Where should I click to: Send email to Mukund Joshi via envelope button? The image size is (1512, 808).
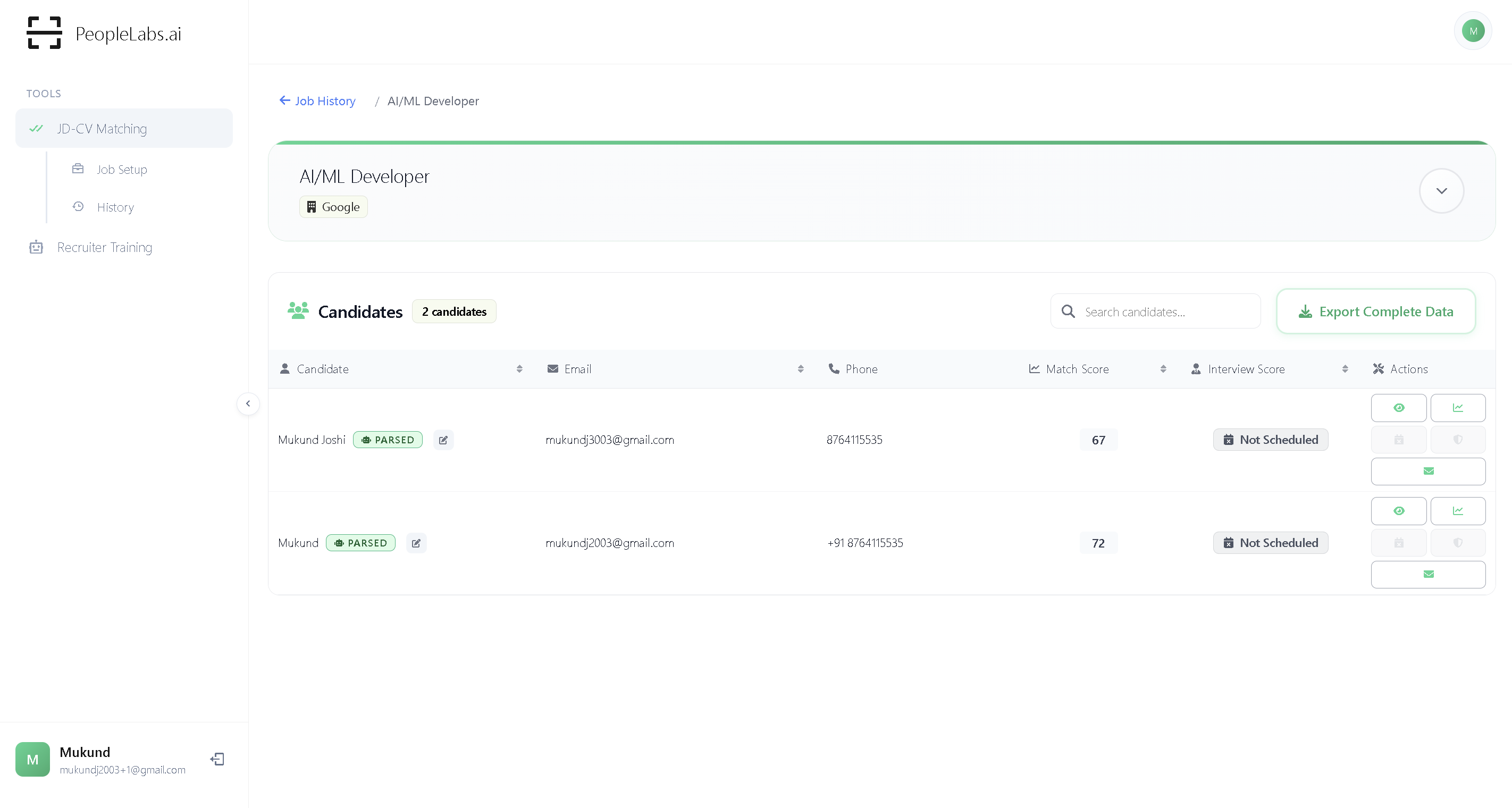point(1428,471)
